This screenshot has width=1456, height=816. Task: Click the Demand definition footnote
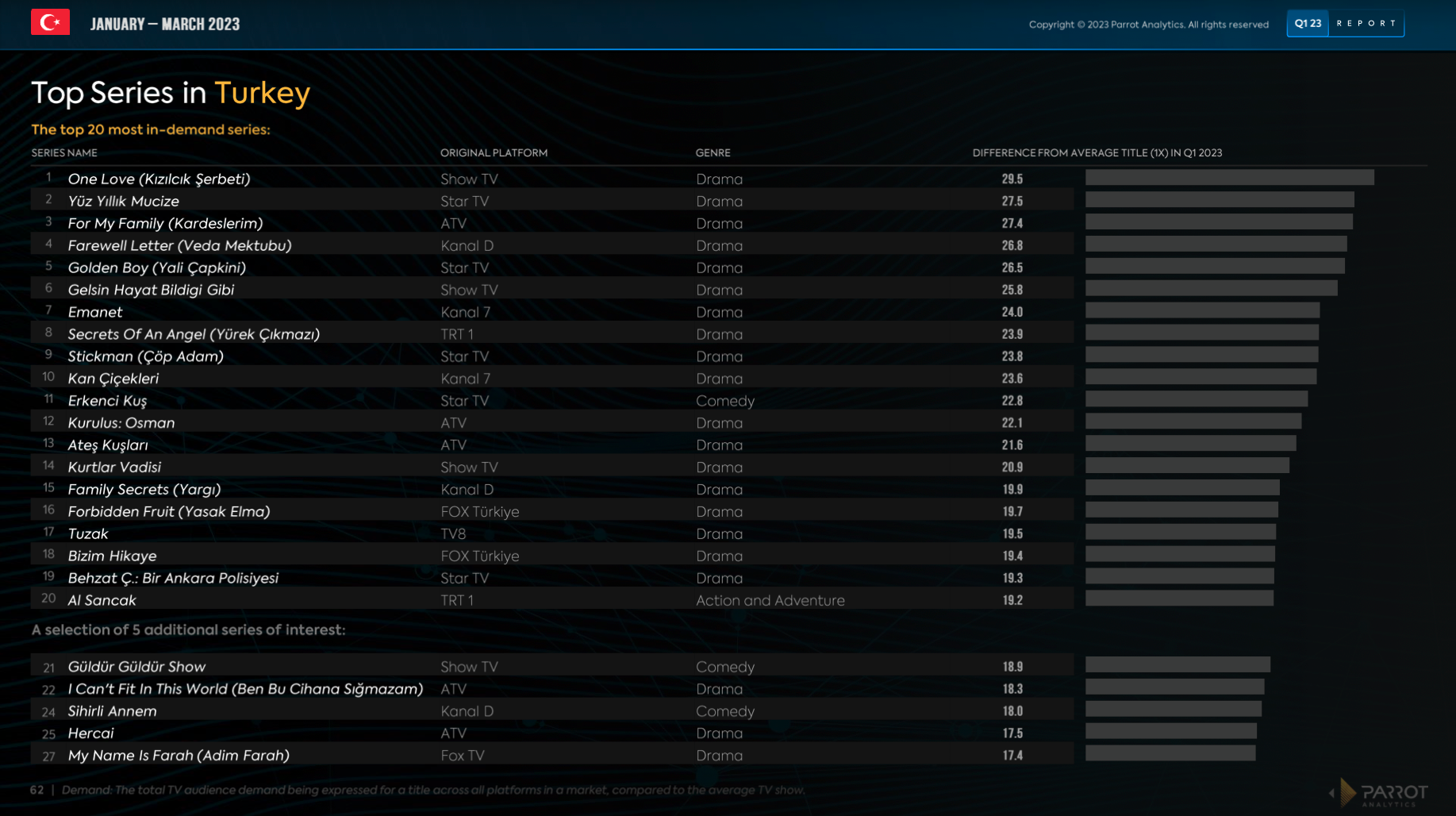[x=433, y=790]
